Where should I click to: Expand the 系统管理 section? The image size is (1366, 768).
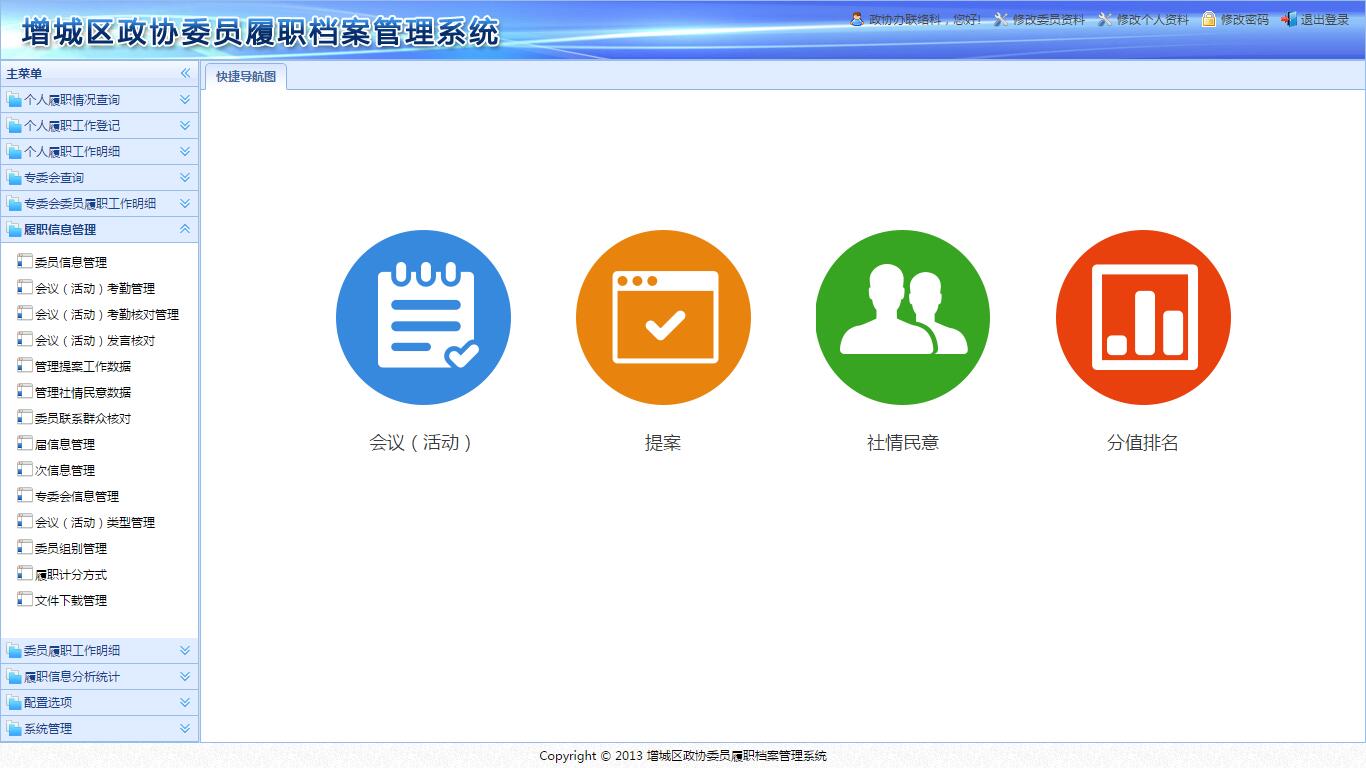(x=100, y=728)
